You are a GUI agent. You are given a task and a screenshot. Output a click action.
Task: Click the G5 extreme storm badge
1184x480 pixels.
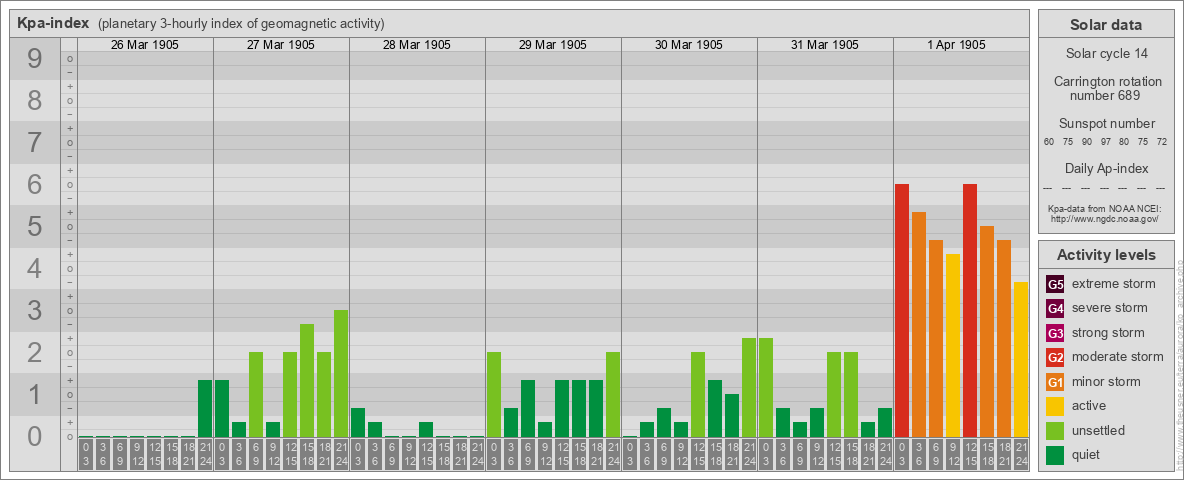tap(1055, 284)
